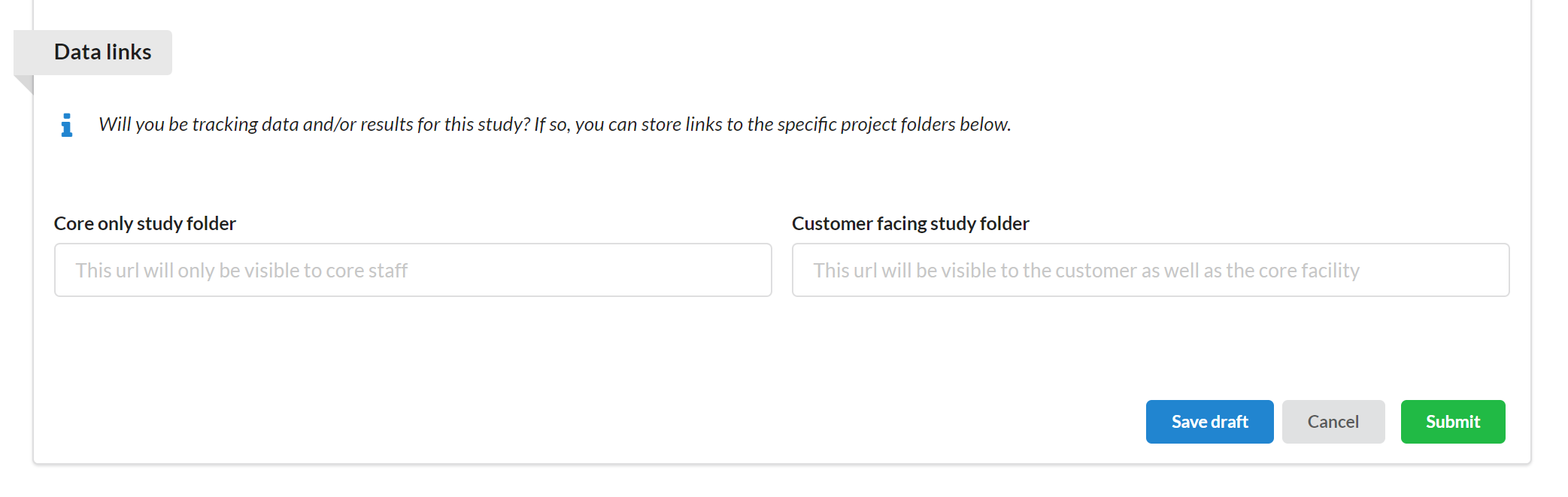Click the folded corner under Data links ribbon
The image size is (1568, 497).
(26, 83)
